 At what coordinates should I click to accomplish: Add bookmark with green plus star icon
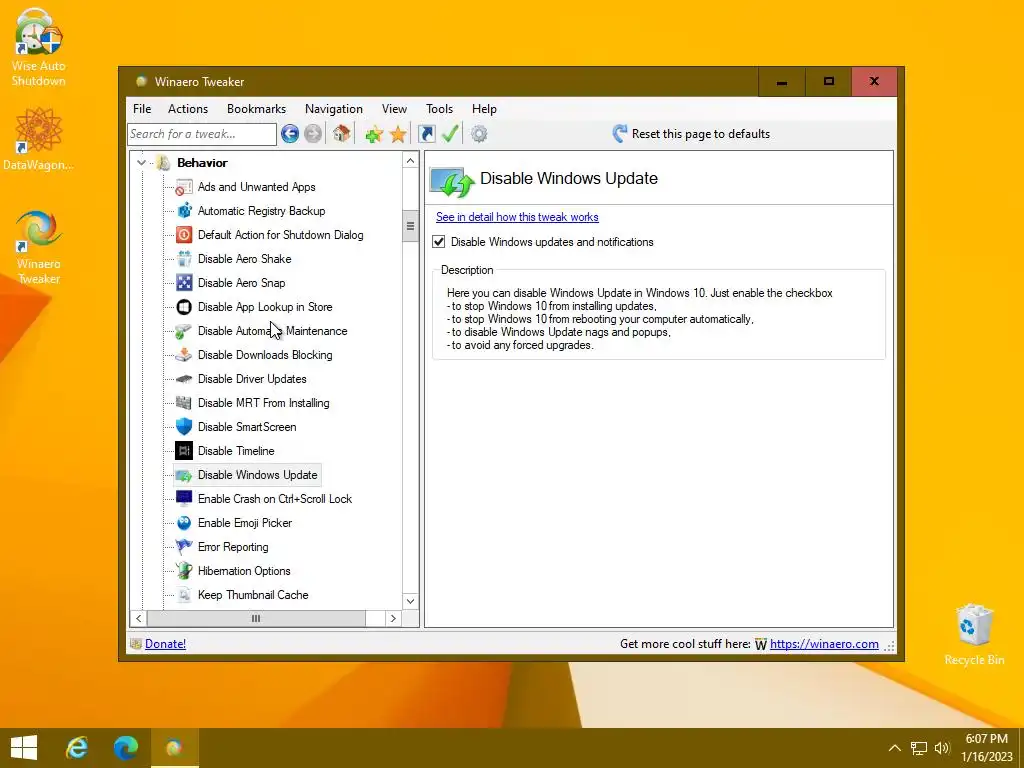pyautogui.click(x=374, y=135)
